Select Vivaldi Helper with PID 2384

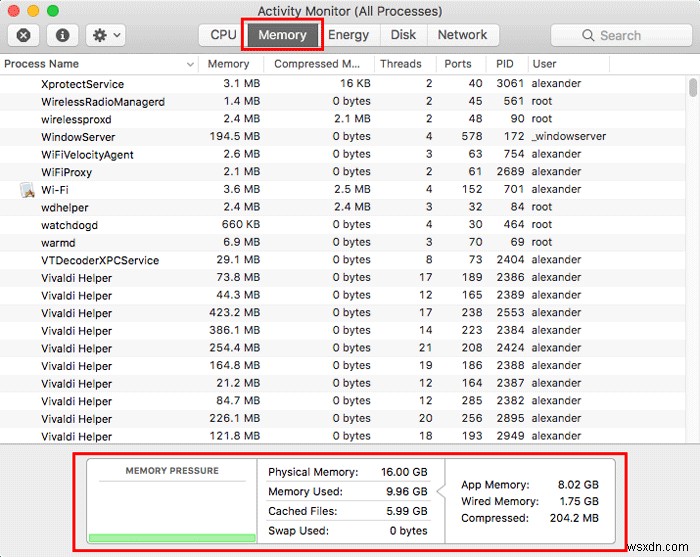[x=343, y=331]
